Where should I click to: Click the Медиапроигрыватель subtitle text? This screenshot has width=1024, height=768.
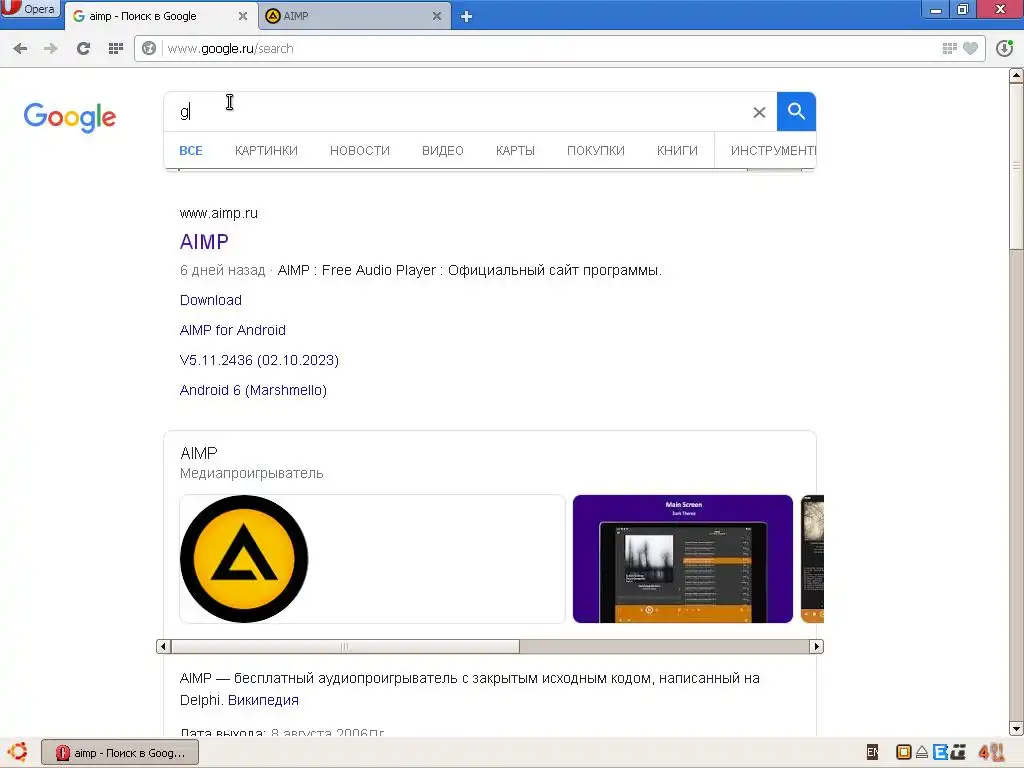[x=251, y=473]
